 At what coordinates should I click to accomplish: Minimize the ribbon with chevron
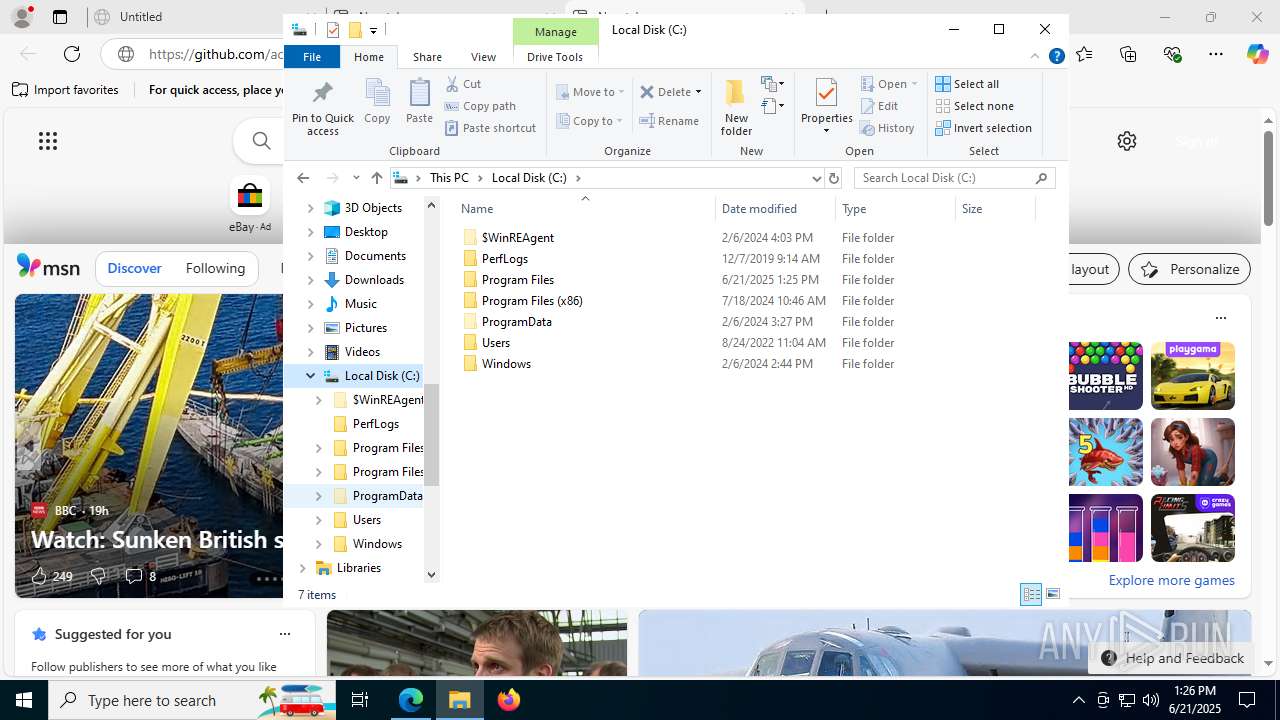coord(1035,57)
